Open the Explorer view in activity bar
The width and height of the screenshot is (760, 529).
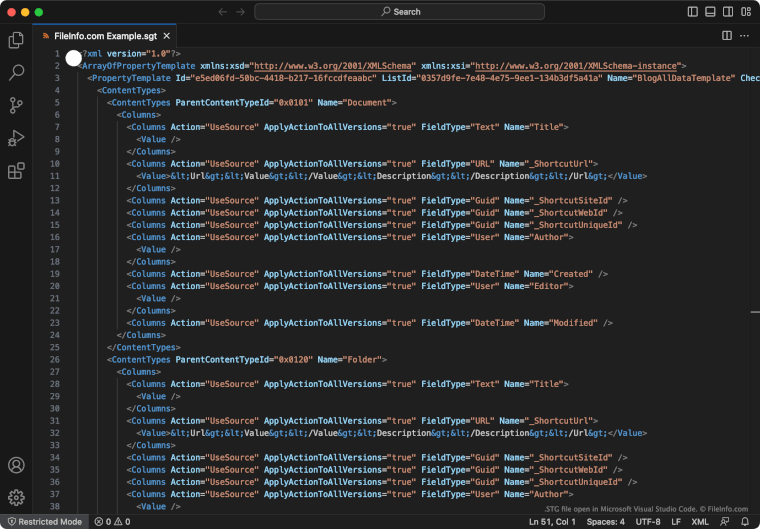[16, 40]
